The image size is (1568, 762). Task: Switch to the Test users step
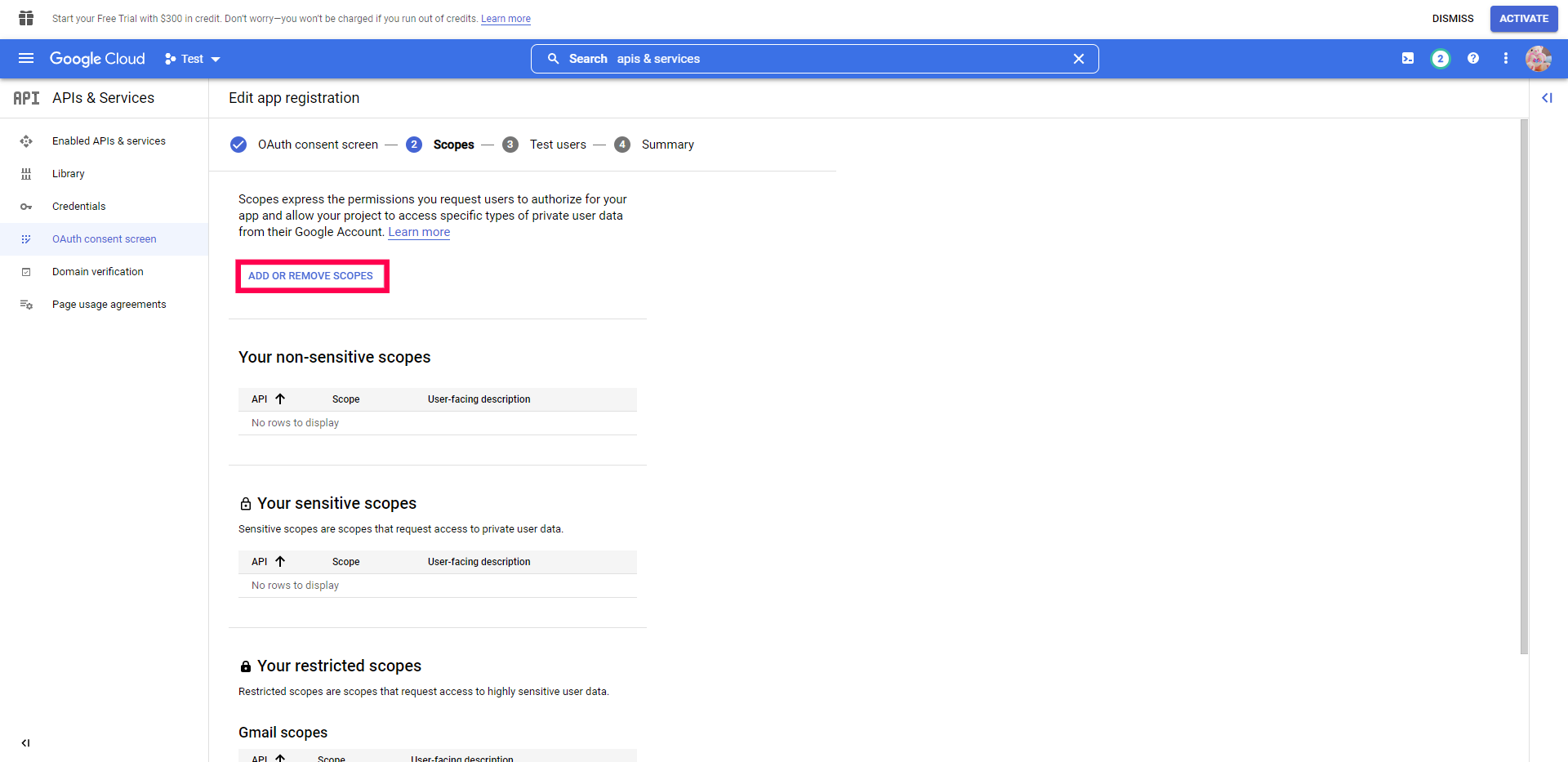pos(558,144)
